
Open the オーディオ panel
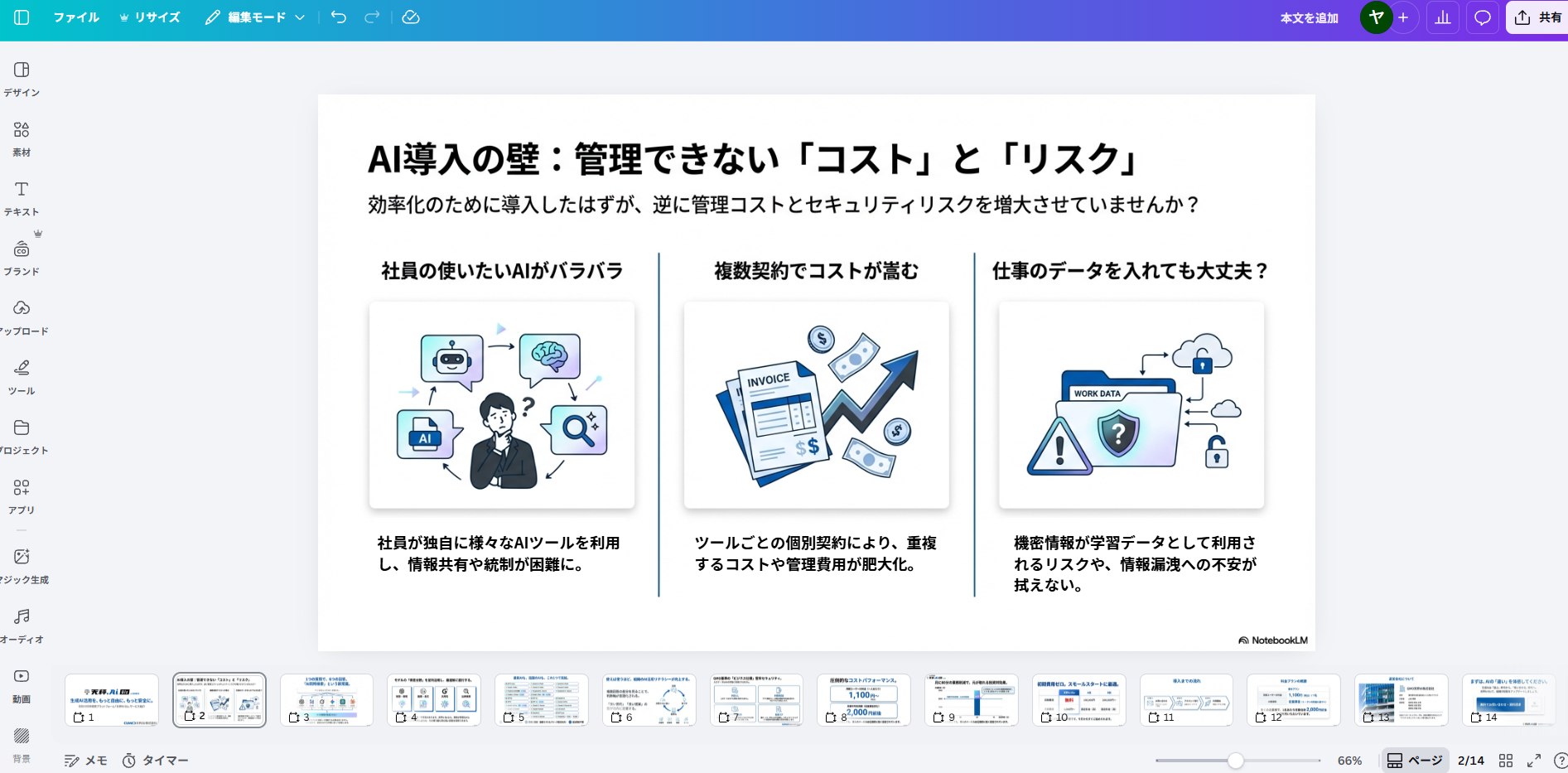22,626
